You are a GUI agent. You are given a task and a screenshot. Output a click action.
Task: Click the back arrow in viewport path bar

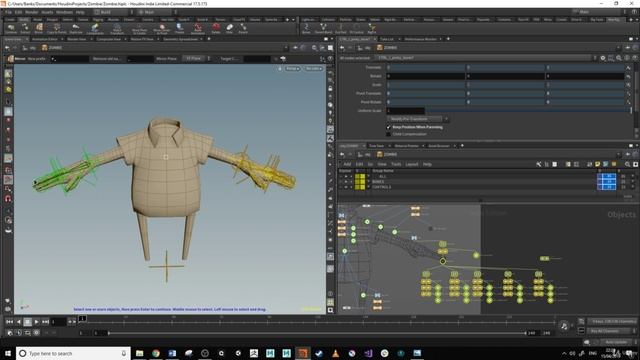tap(7, 48)
